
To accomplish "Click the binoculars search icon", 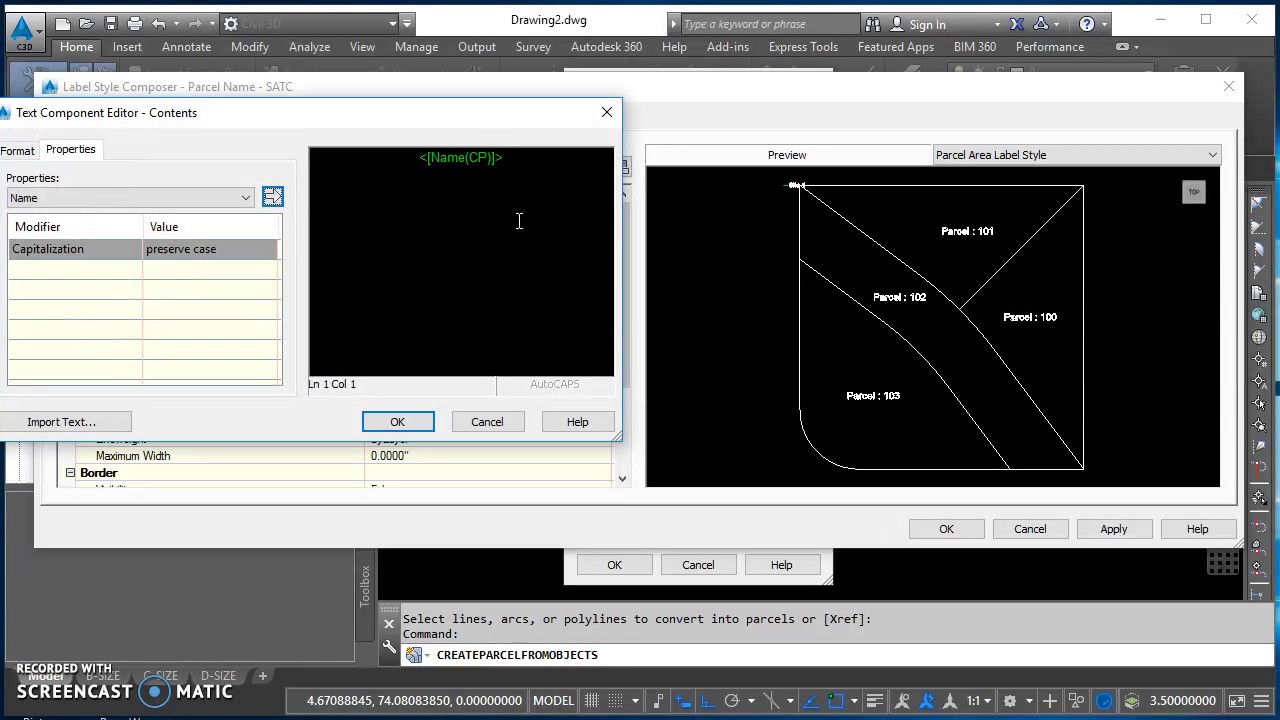I will click(x=873, y=24).
